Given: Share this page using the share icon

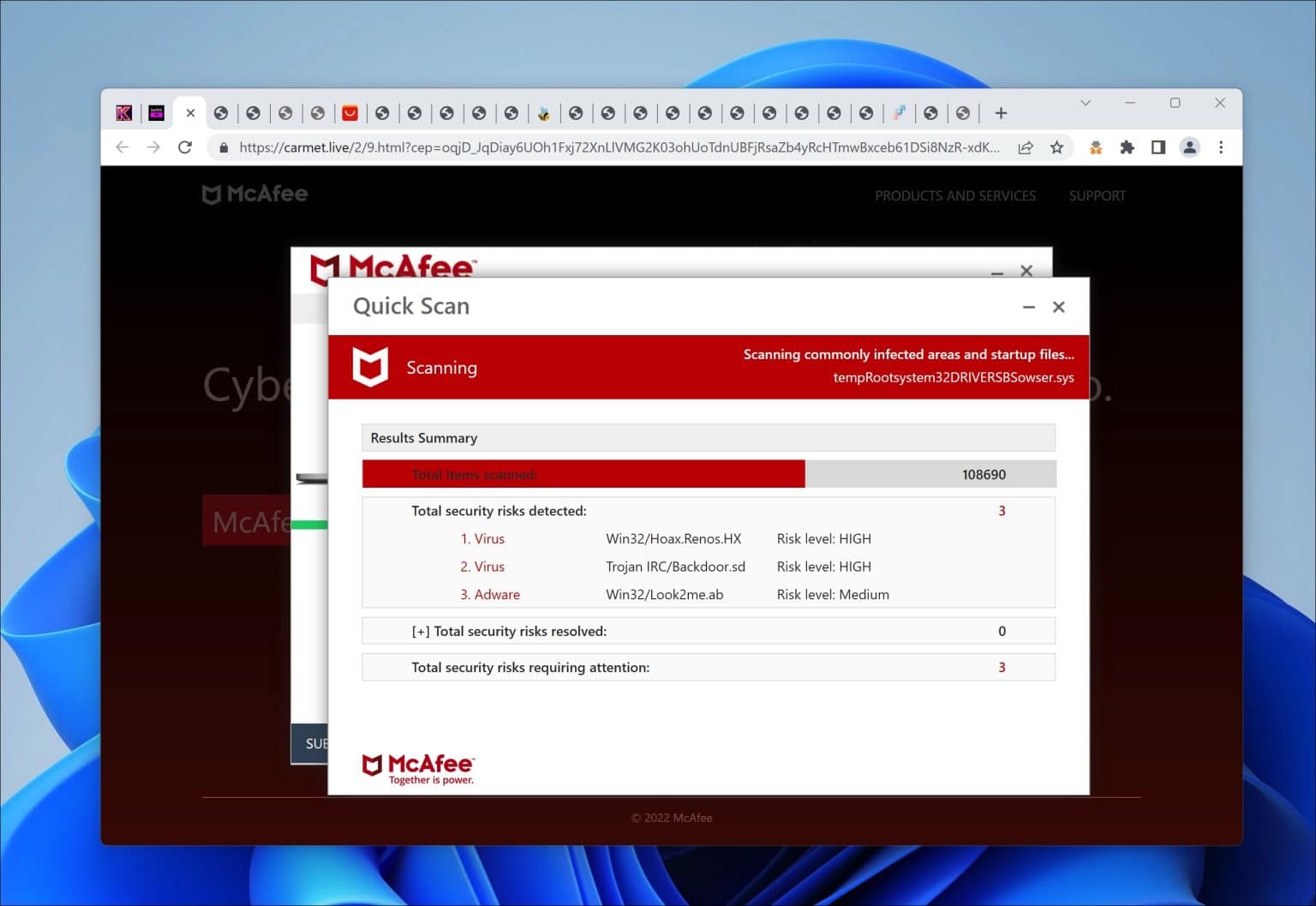Looking at the screenshot, I should pos(1026,147).
